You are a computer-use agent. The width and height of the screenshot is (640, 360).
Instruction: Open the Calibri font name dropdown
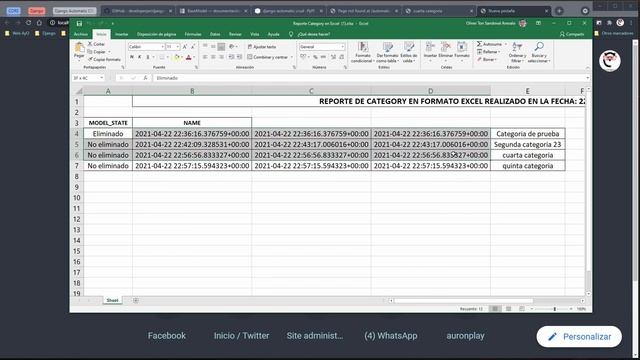(162, 47)
